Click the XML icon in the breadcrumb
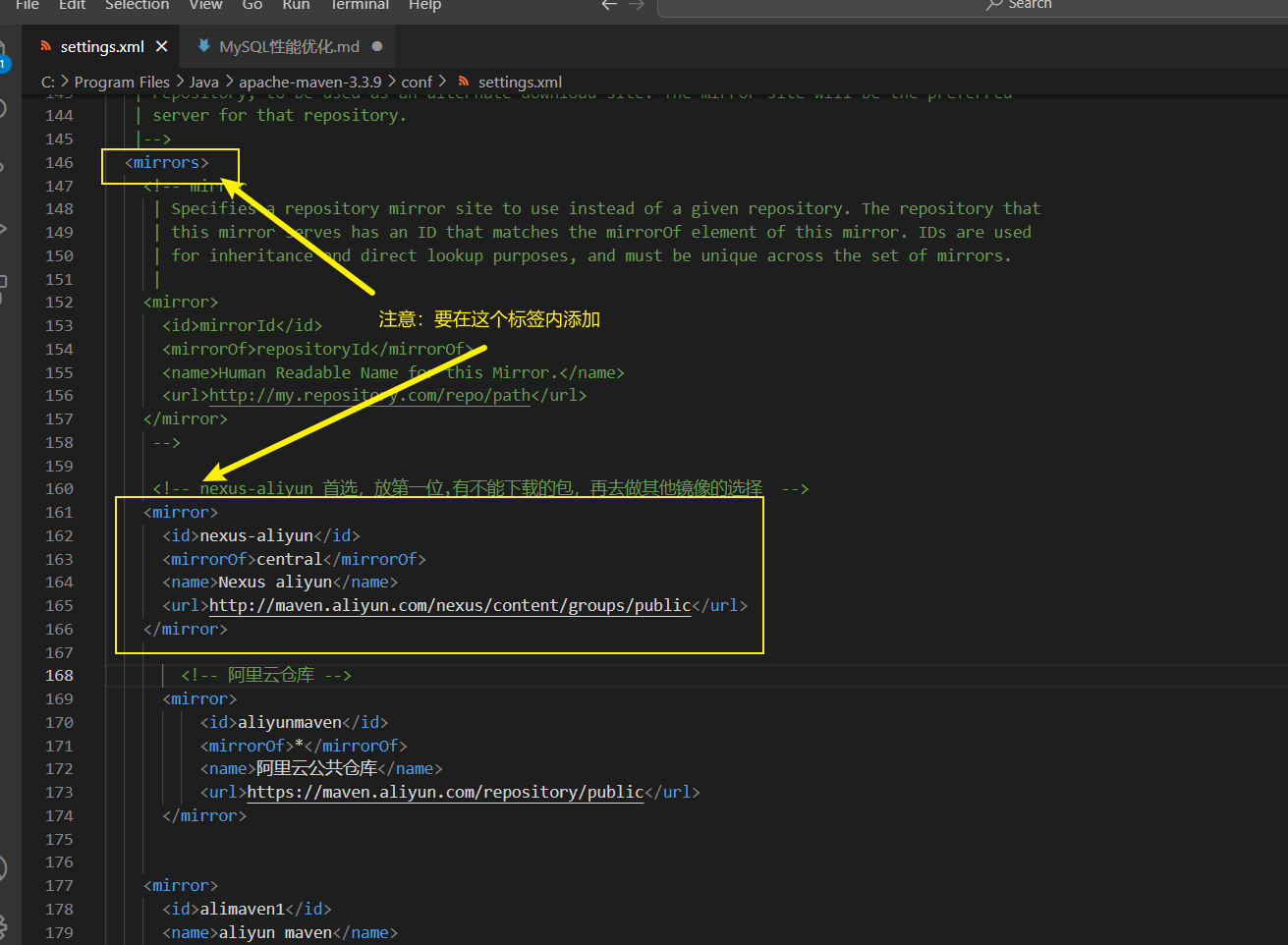Screen dimensions: 1288x945 [464, 82]
